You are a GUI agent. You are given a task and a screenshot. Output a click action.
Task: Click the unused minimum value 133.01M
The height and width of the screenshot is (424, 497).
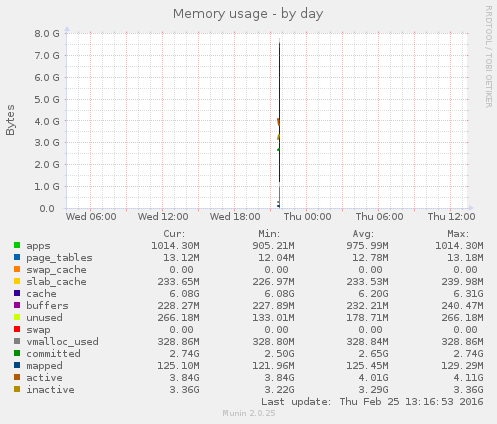pos(273,318)
